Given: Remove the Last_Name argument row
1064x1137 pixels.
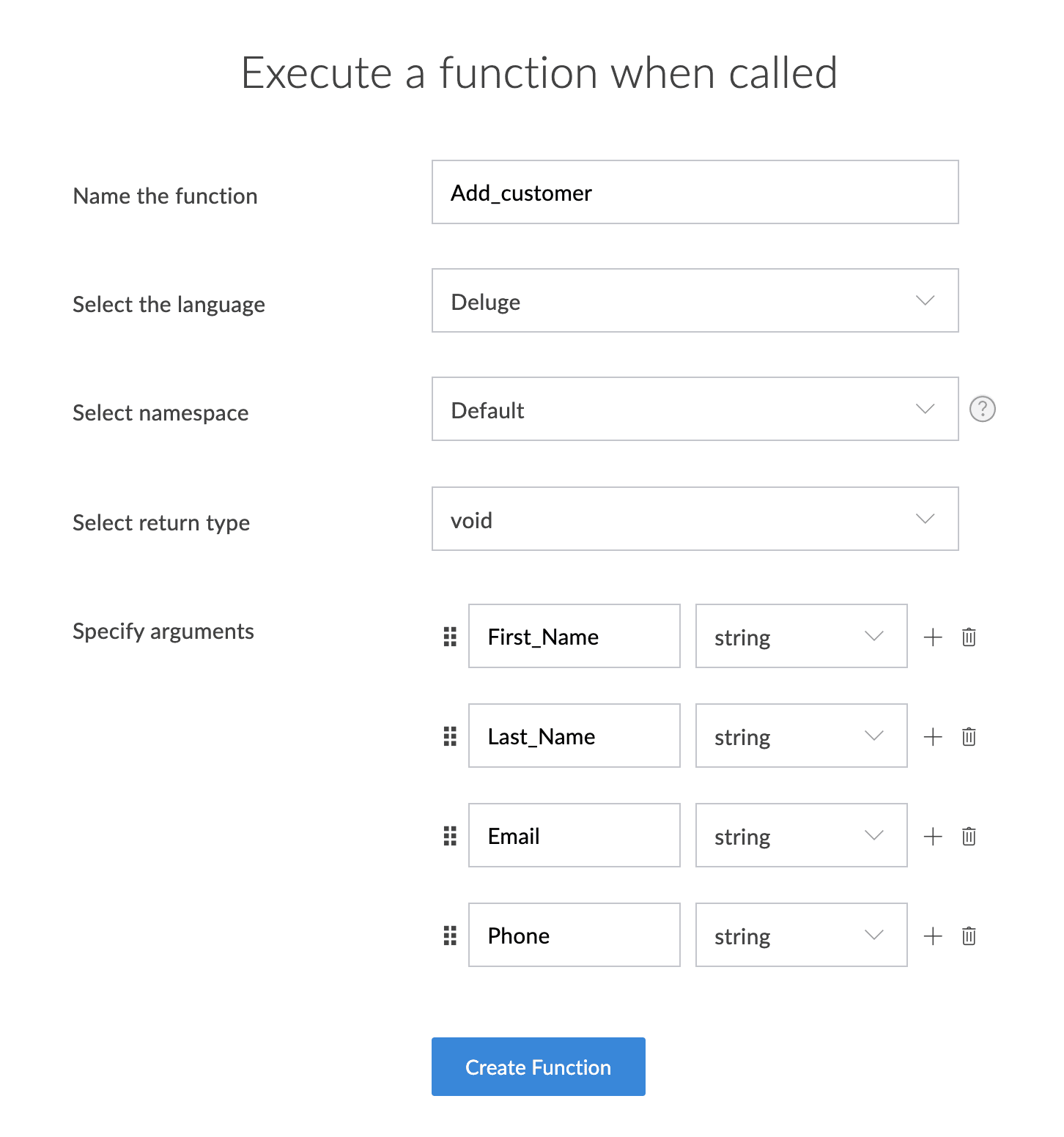Looking at the screenshot, I should [969, 736].
